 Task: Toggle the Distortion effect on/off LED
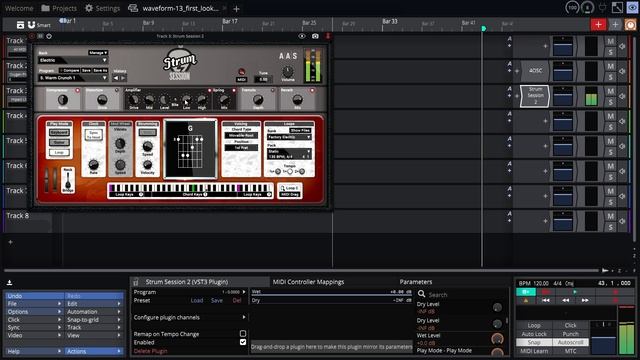[116, 90]
